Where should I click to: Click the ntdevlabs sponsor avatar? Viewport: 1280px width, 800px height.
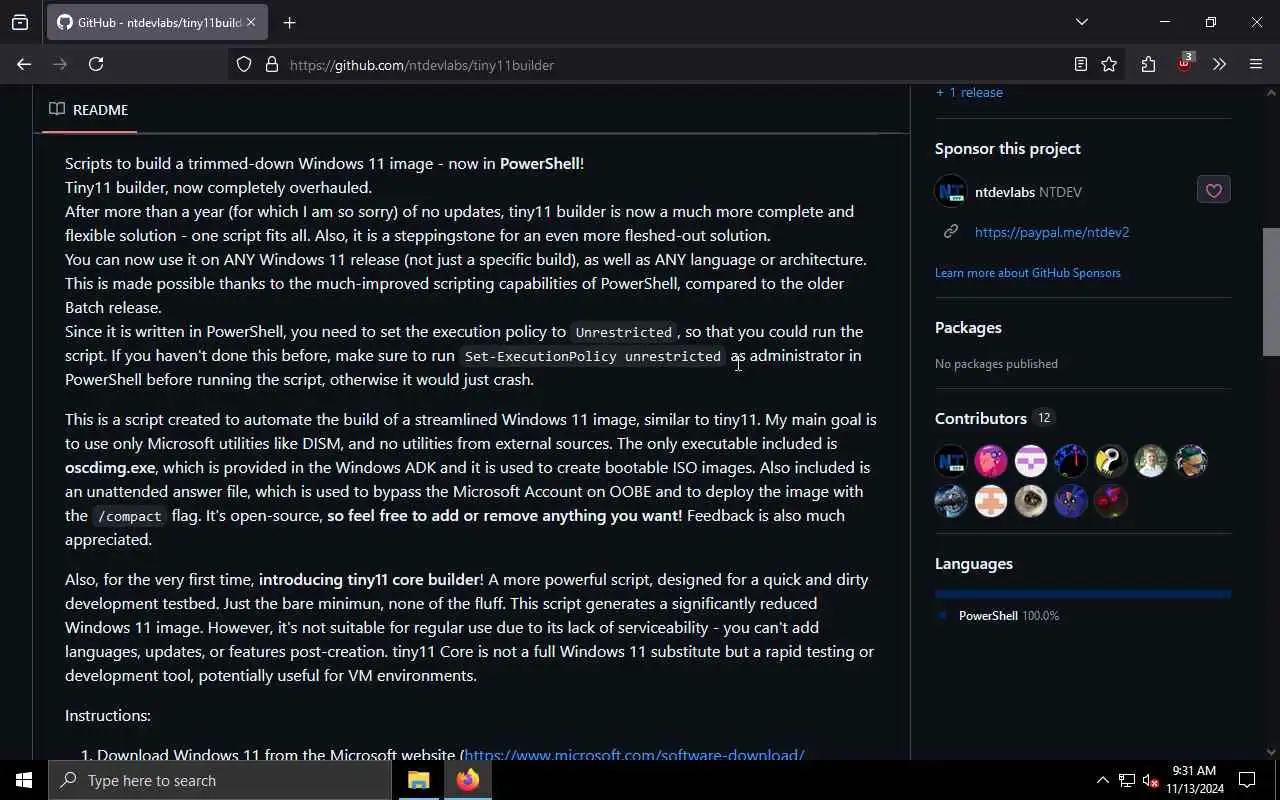[951, 191]
